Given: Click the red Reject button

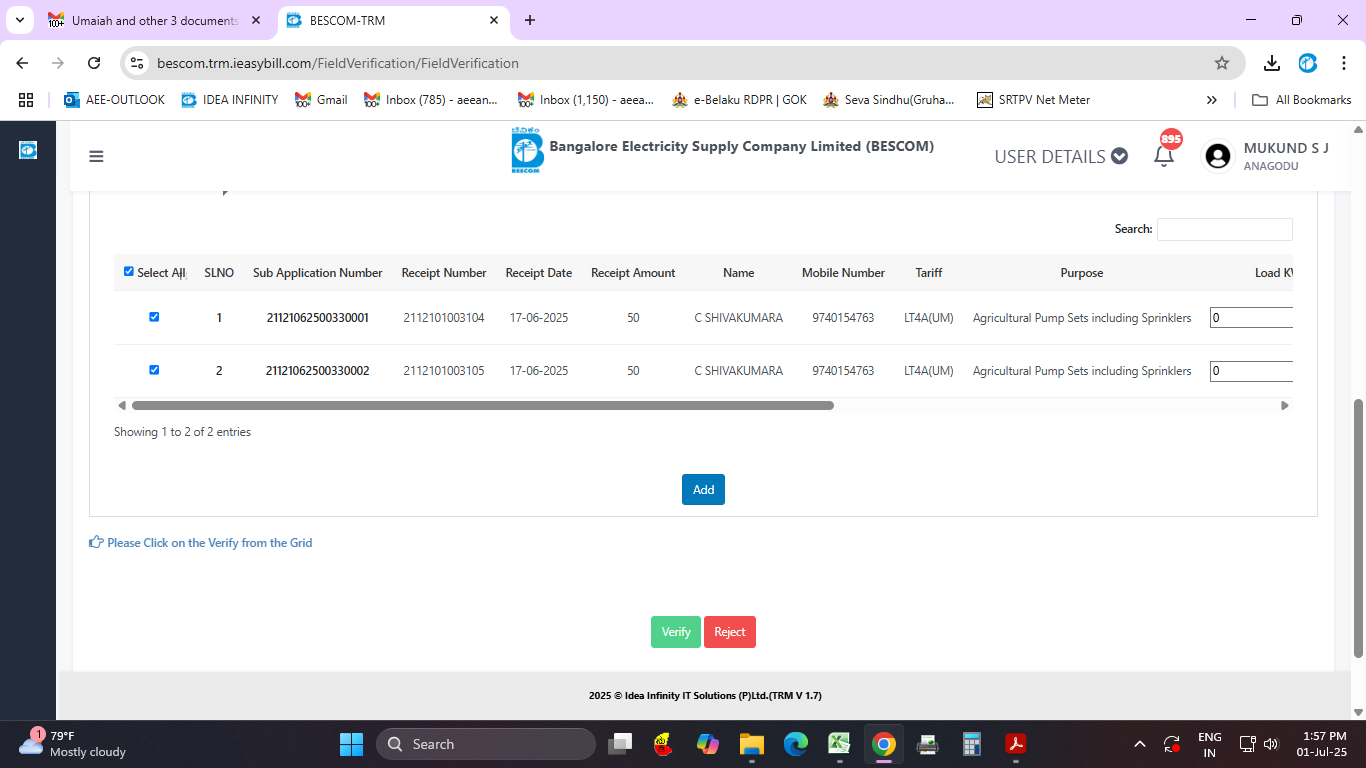Looking at the screenshot, I should tap(730, 632).
